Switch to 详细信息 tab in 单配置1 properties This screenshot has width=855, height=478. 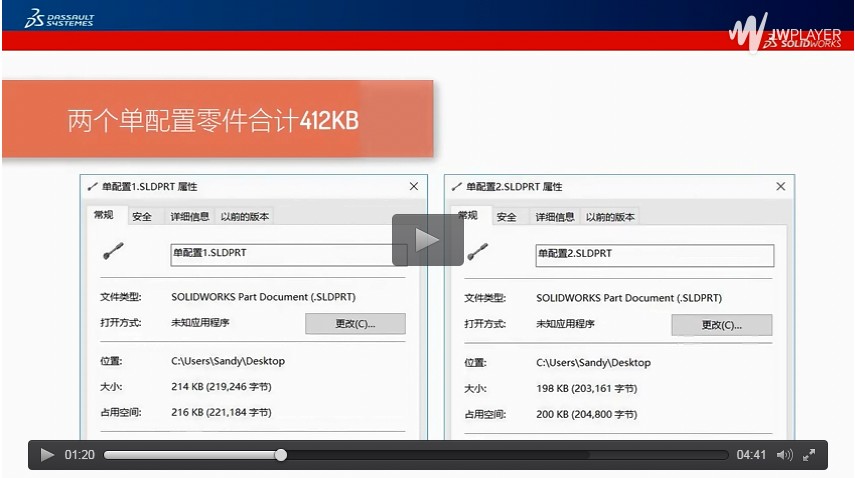(x=190, y=216)
